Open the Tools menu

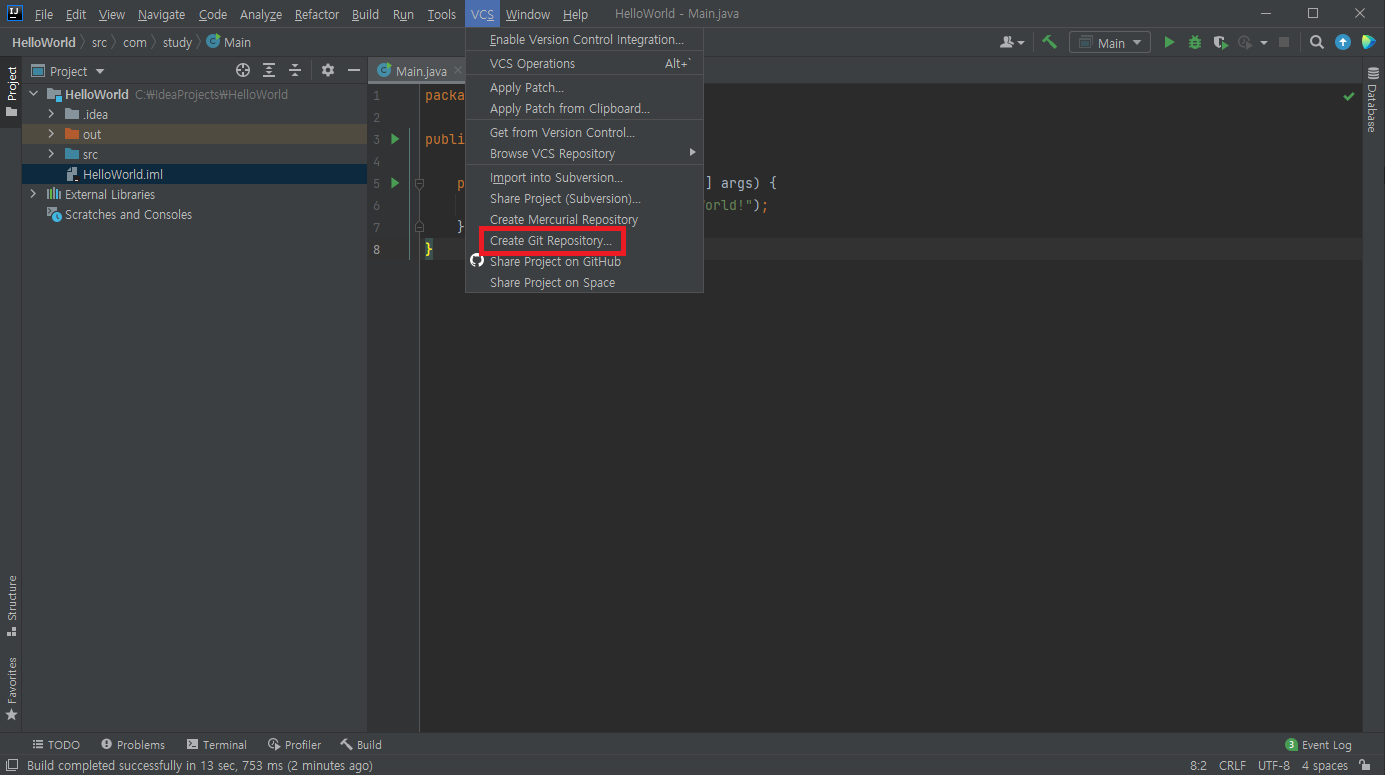[441, 14]
